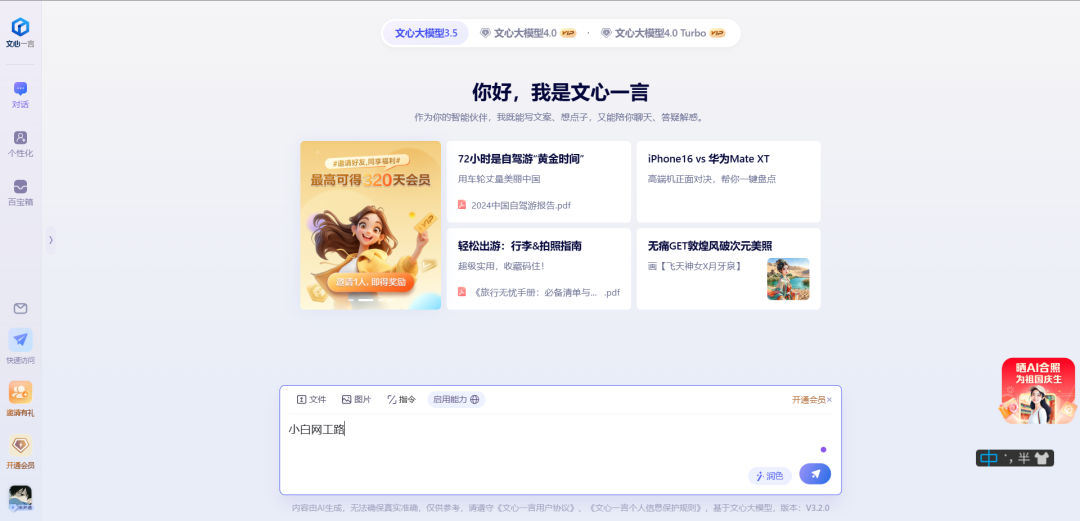Viewport: 1080px width, 521px height.
Task: Open the 邀请有礼 invite gift icon
Action: (20, 392)
